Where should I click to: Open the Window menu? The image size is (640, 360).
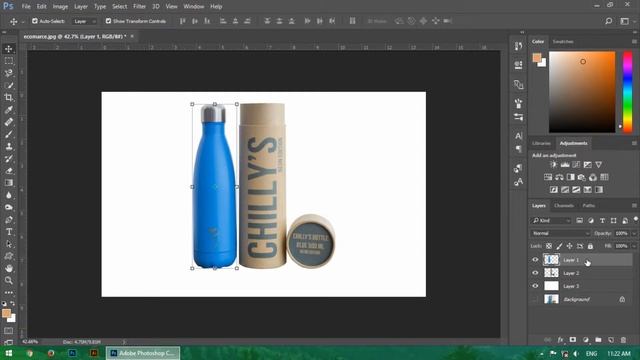tap(193, 7)
